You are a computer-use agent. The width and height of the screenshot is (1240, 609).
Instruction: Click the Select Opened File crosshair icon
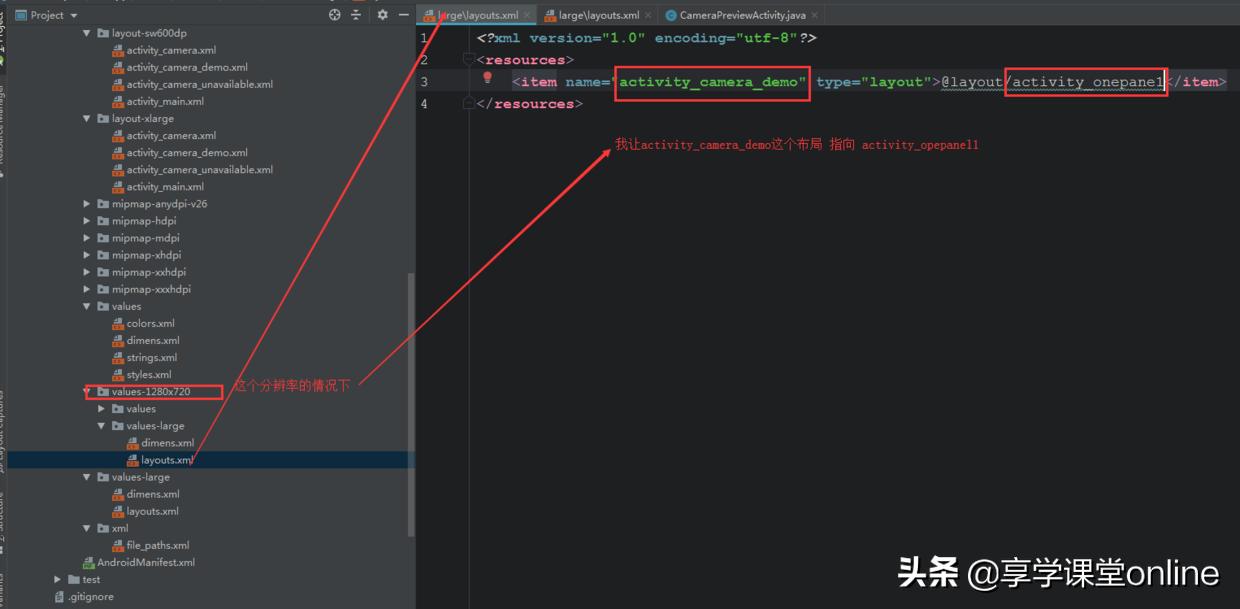tap(334, 15)
